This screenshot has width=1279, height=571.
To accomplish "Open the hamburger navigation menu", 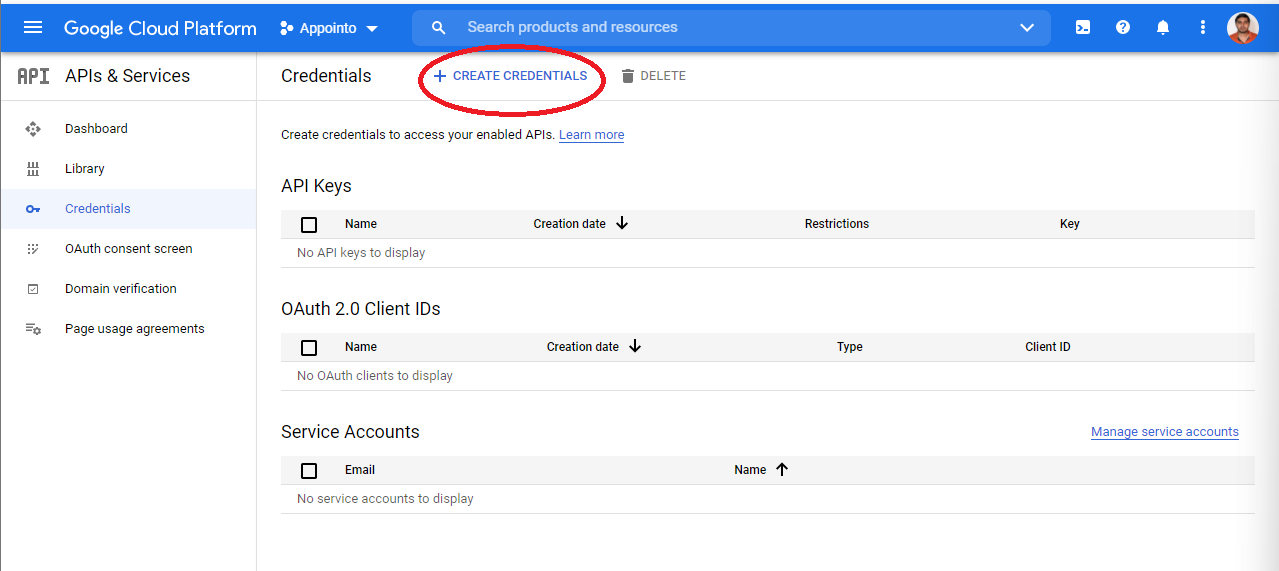I will click(x=33, y=27).
